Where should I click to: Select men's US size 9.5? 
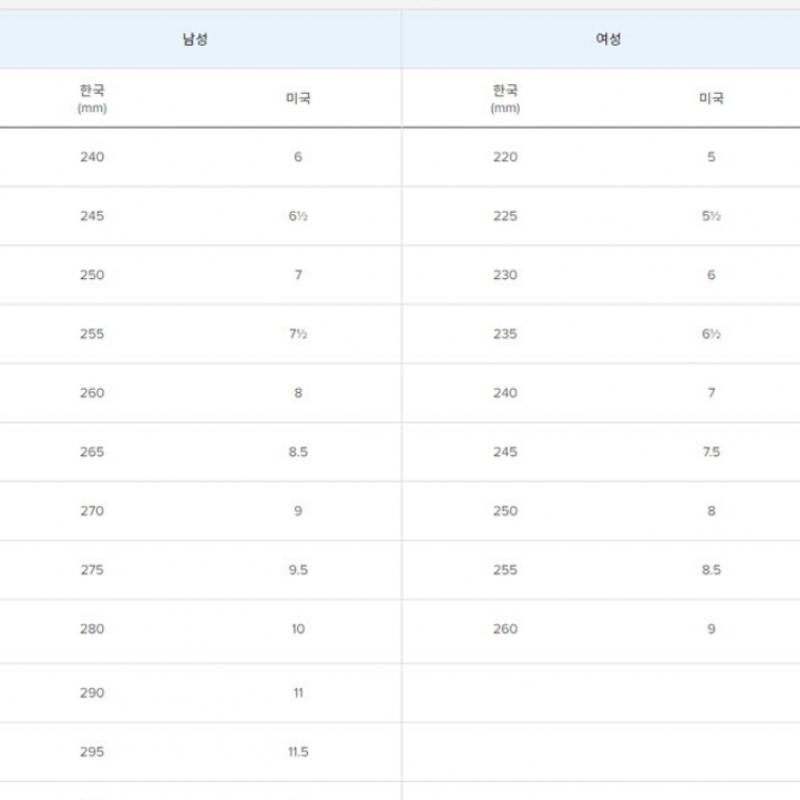pos(298,570)
